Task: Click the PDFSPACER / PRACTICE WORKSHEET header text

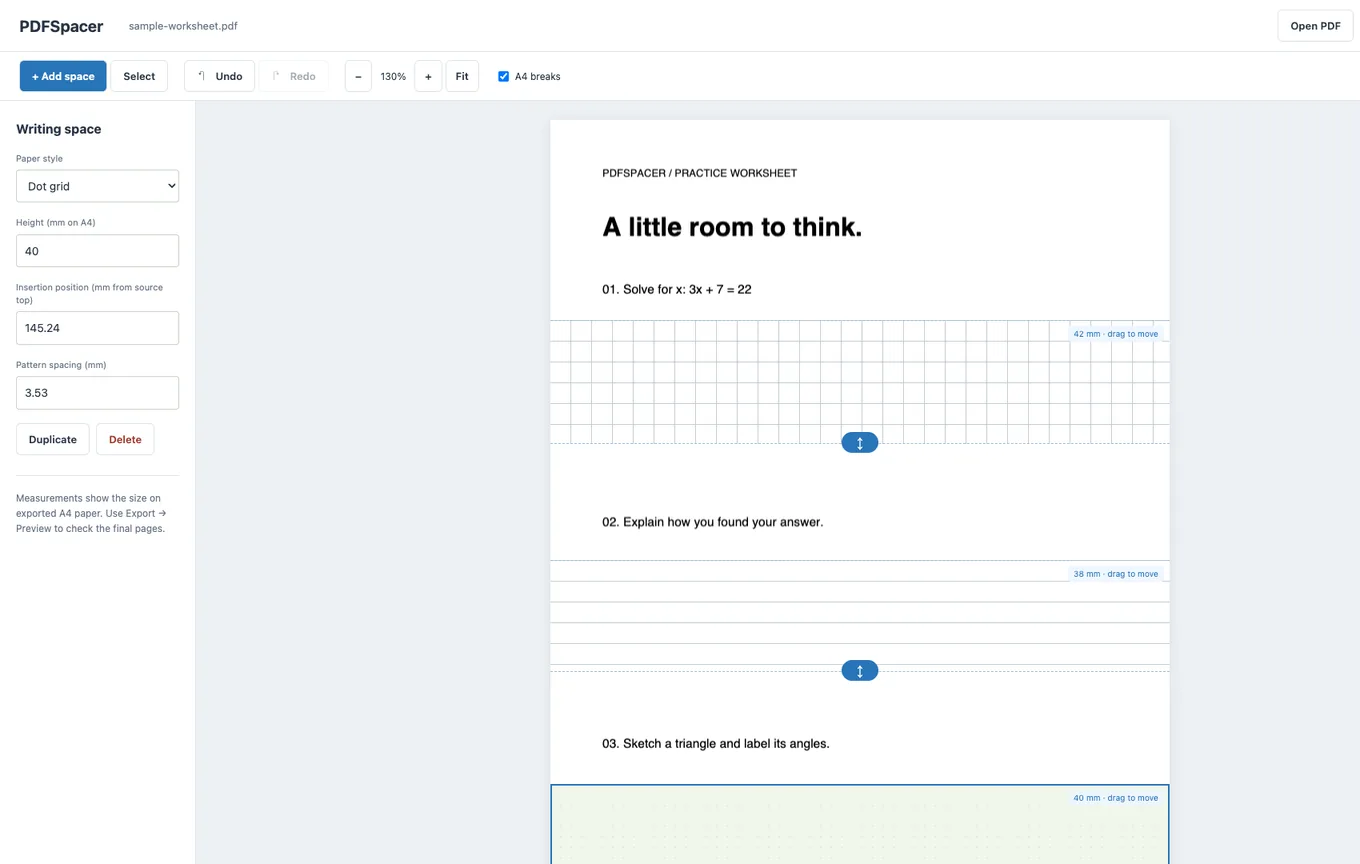Action: (x=700, y=173)
